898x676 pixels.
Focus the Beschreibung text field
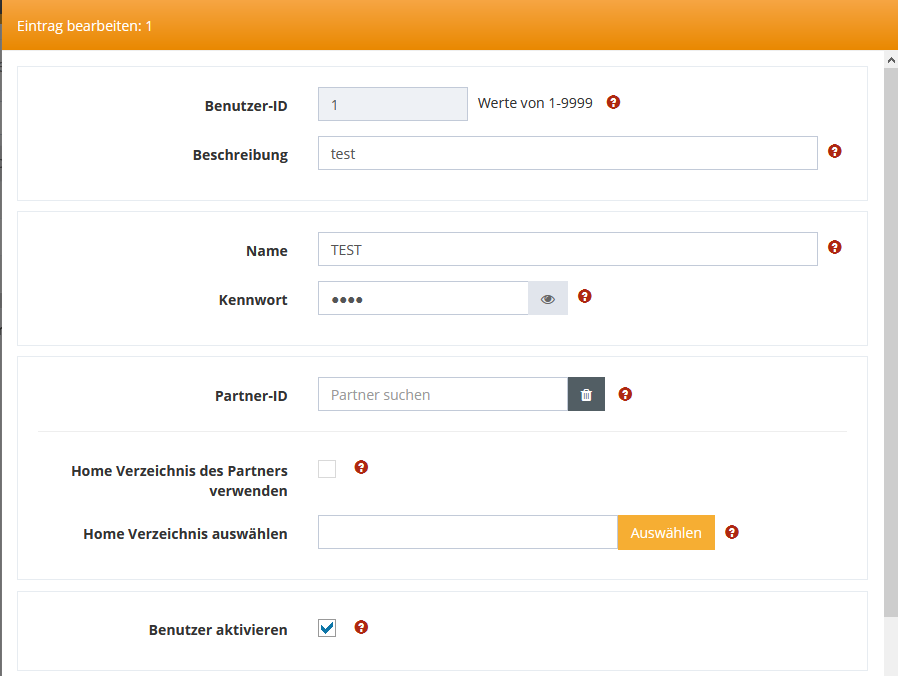click(567, 154)
